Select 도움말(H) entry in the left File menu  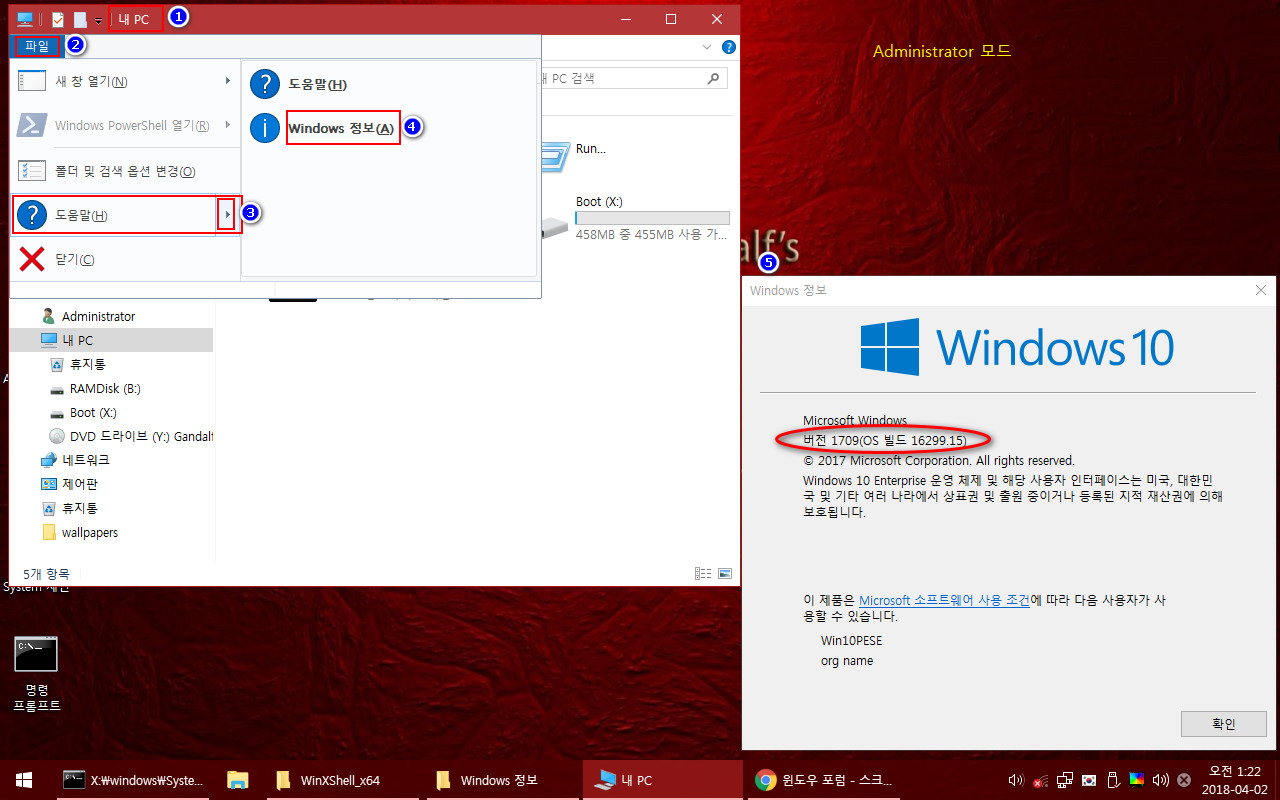114,215
